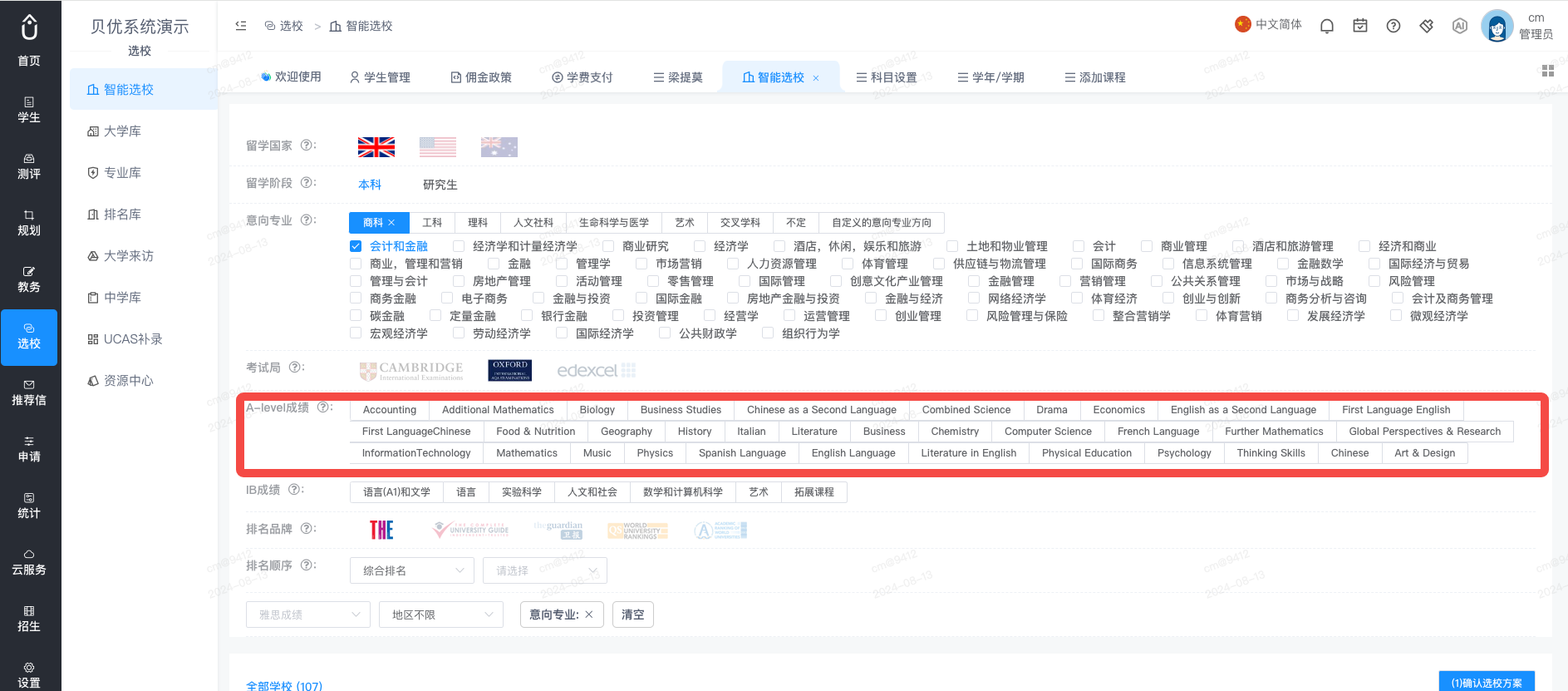Switch to the 学生管理 tab
The height and width of the screenshot is (691, 1568).
(380, 77)
